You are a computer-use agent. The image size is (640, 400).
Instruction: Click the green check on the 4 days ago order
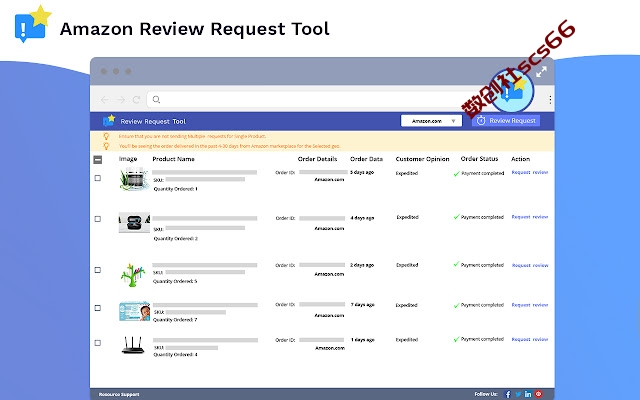pos(457,217)
